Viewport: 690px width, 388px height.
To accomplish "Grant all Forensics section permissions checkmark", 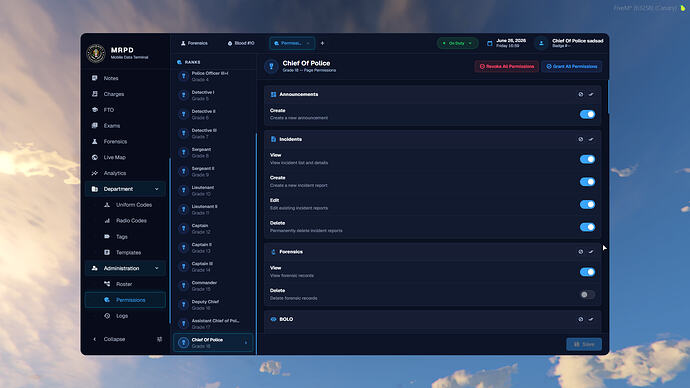I will click(591, 252).
